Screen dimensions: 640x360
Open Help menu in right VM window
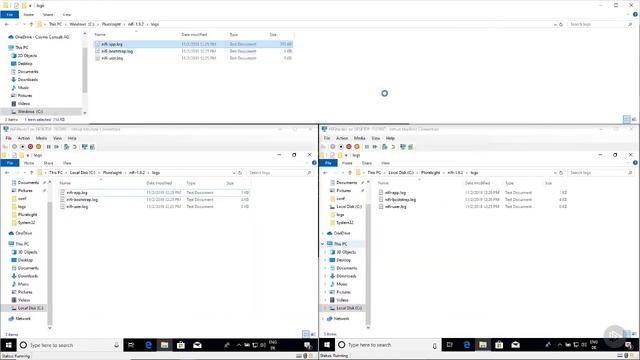(390, 138)
